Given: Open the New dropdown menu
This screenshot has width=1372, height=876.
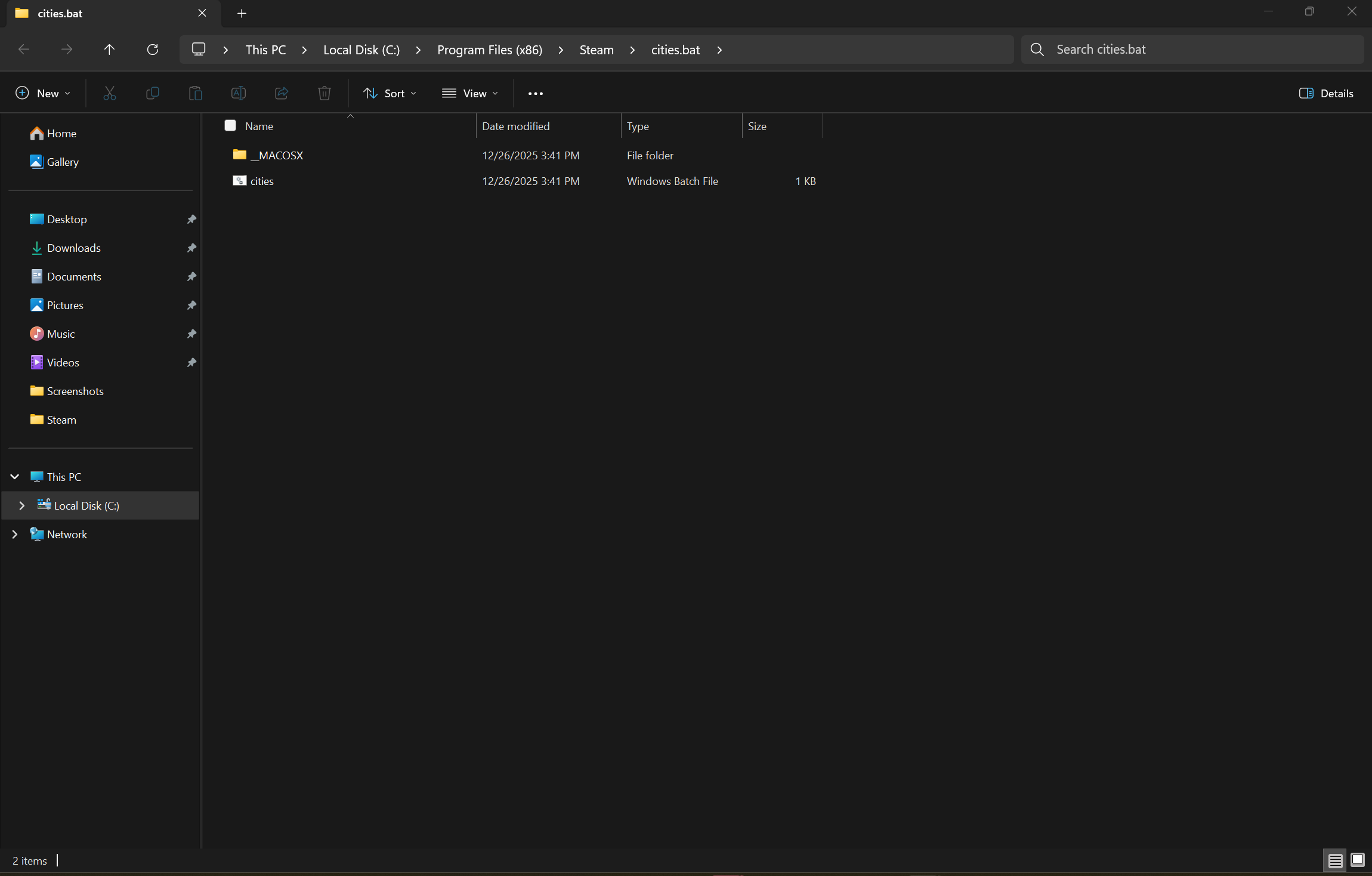Looking at the screenshot, I should click(x=43, y=93).
